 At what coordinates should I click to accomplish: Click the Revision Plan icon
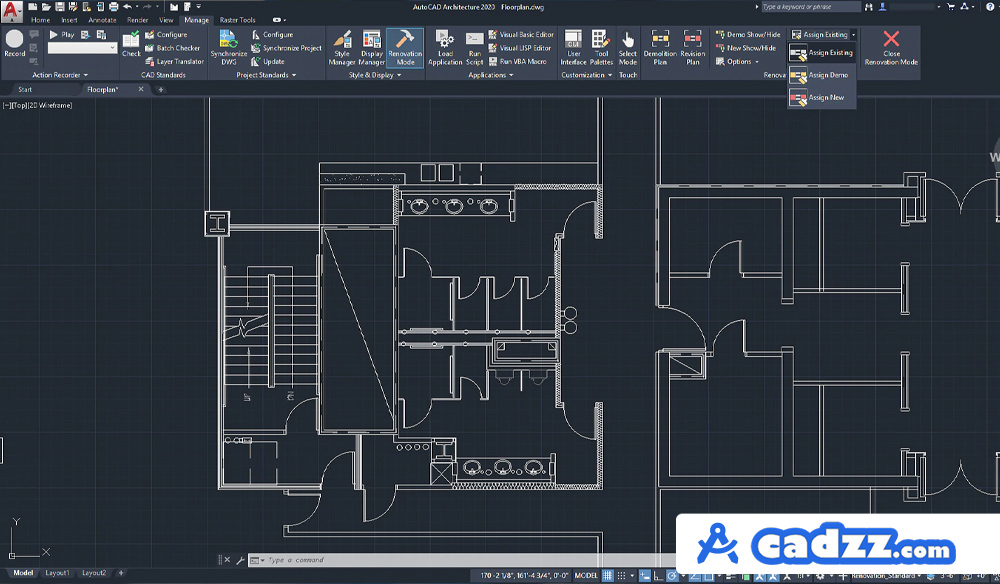pos(693,47)
